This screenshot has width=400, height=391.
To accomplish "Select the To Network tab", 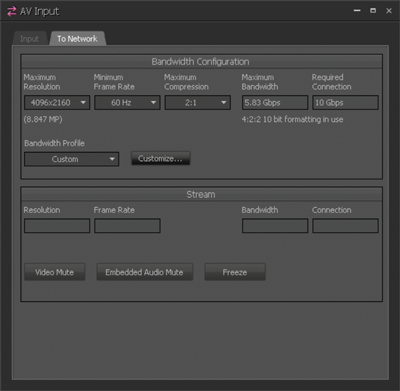I will 77,39.
